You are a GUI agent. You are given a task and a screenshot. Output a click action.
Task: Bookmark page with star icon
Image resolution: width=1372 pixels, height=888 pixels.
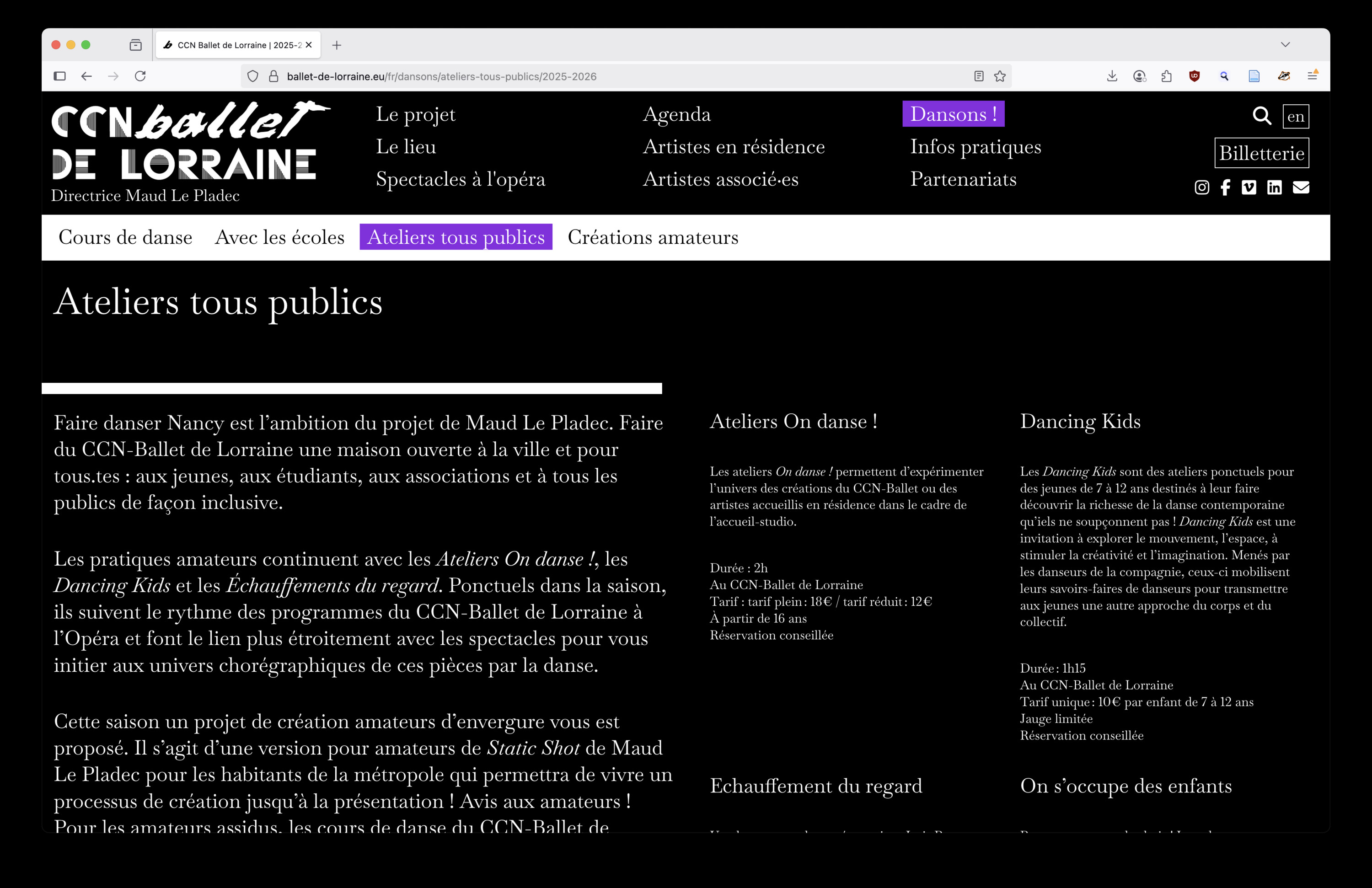click(x=1000, y=76)
